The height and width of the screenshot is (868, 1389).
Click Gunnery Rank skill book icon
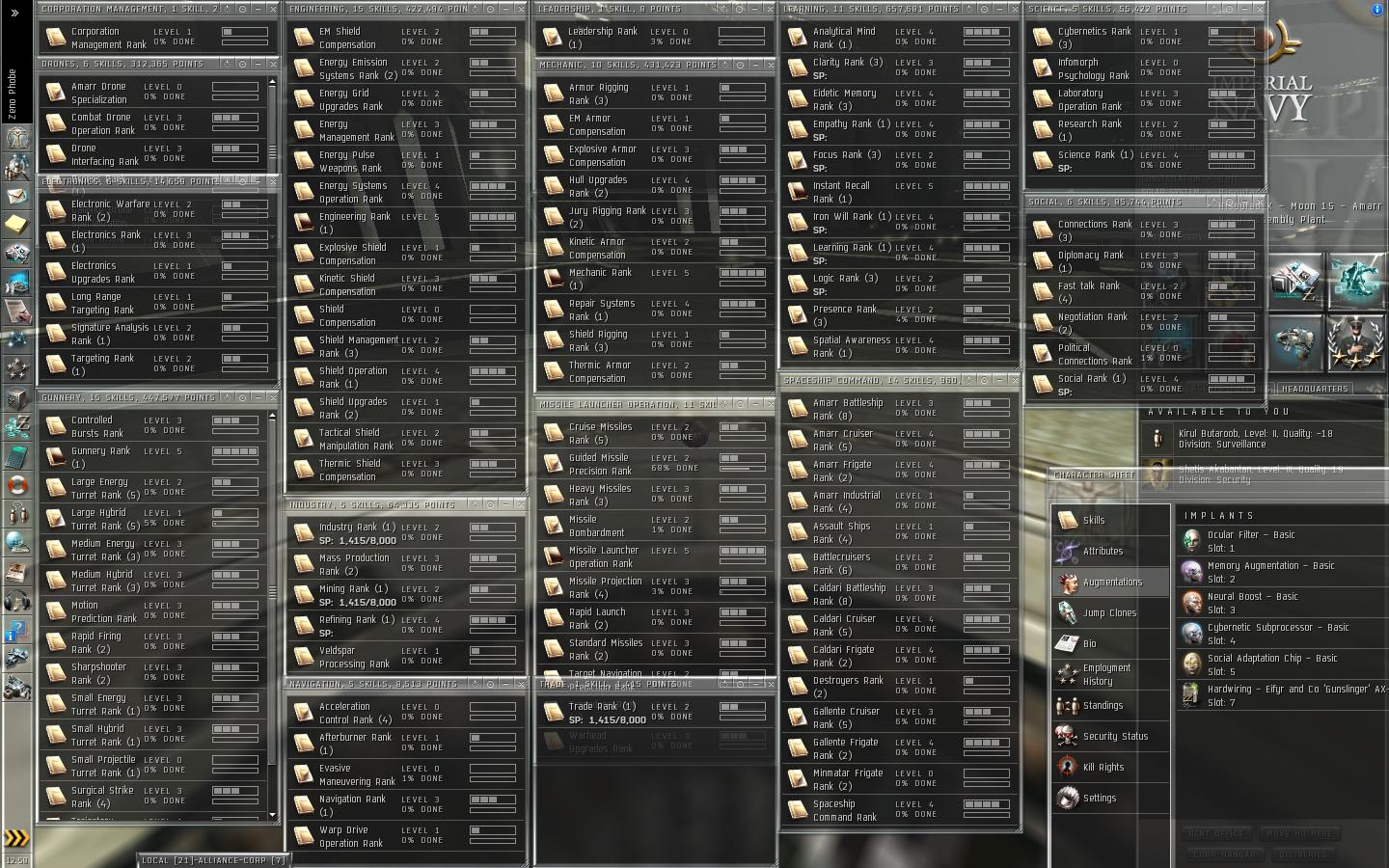point(57,457)
